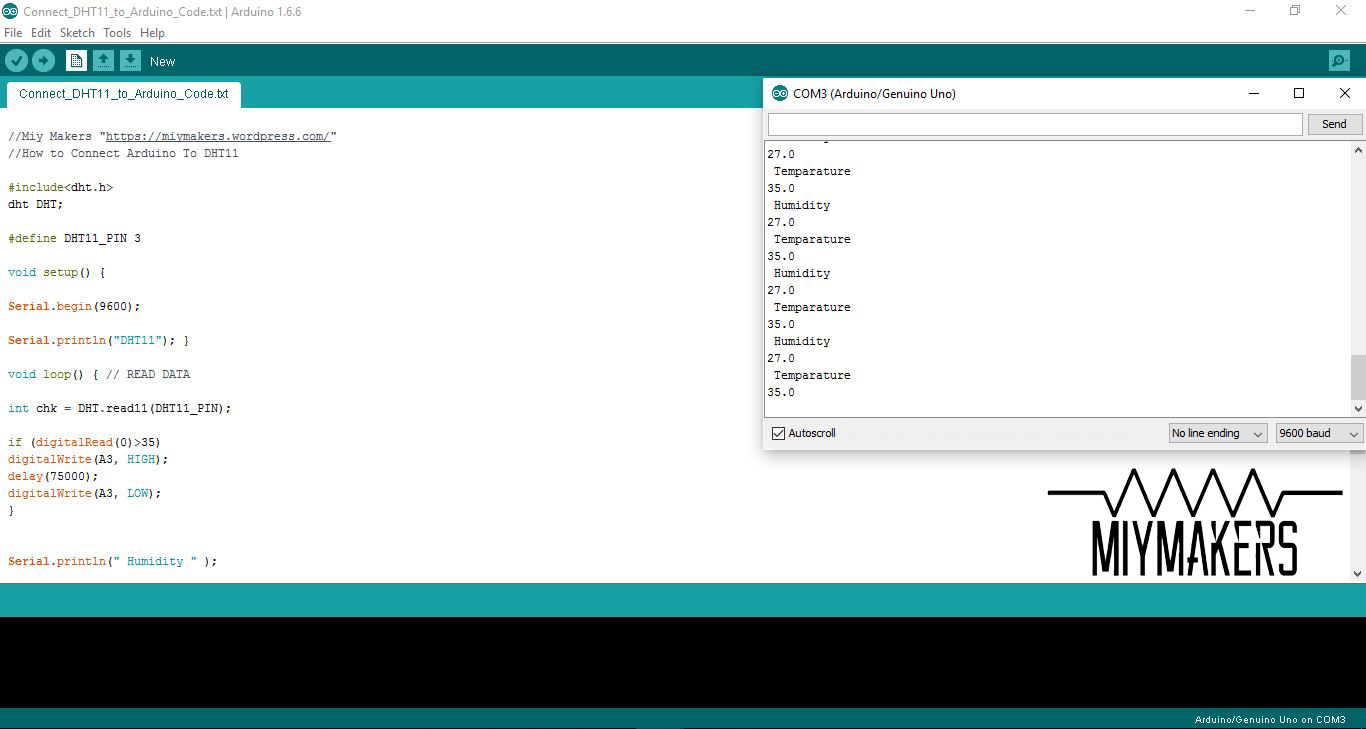Click the delay(75000); line
Screen dimensions: 1366x729
(x=54, y=477)
